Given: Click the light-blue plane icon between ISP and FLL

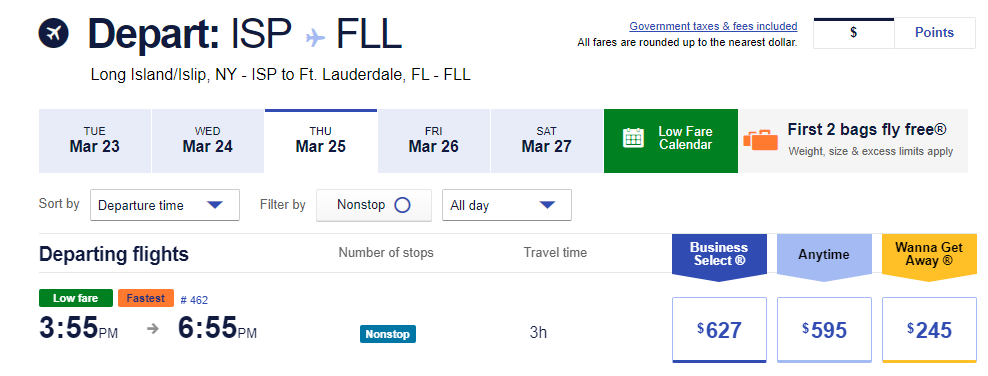Looking at the screenshot, I should click(315, 37).
